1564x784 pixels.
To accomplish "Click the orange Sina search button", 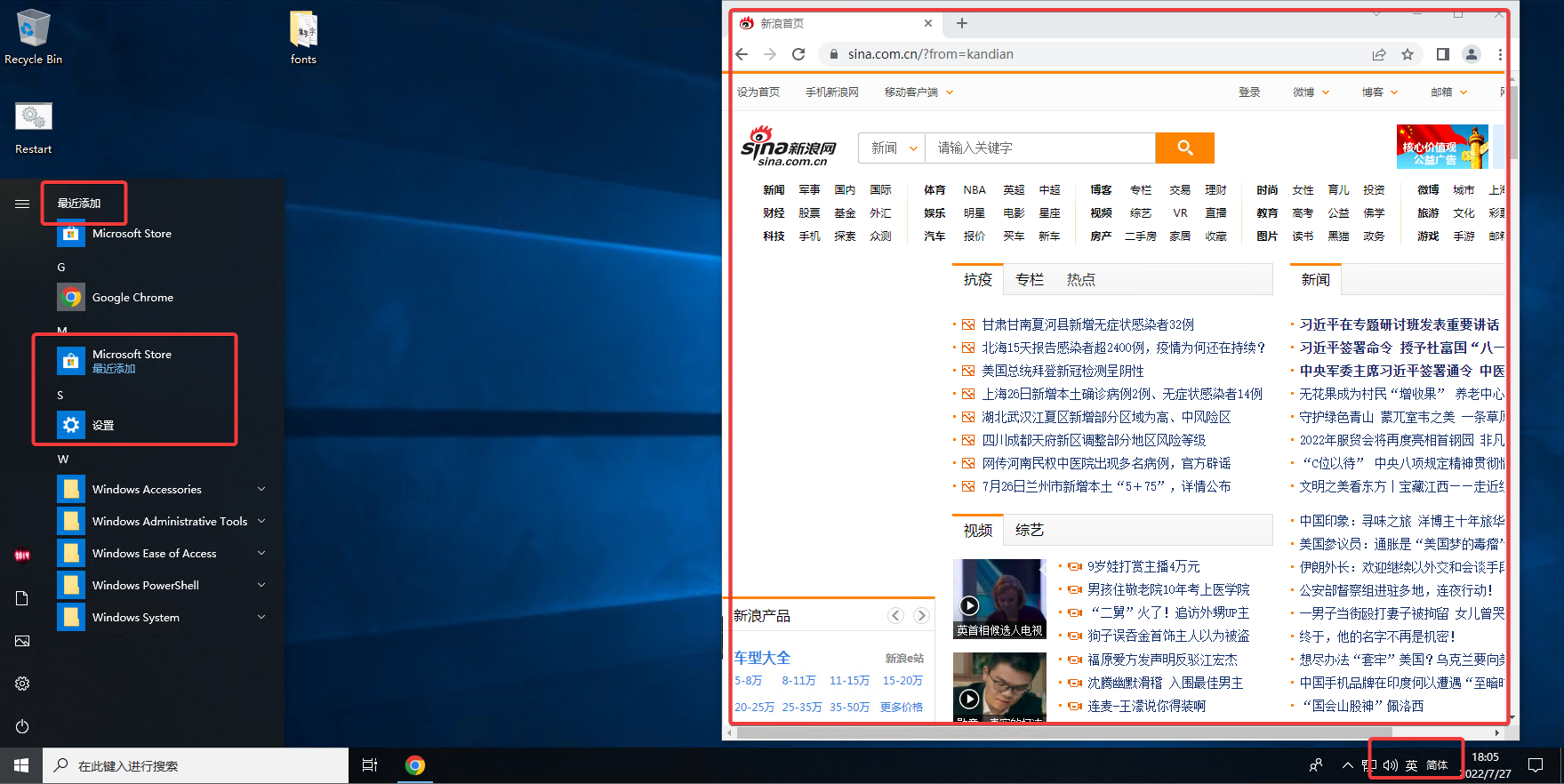I will (x=1184, y=148).
